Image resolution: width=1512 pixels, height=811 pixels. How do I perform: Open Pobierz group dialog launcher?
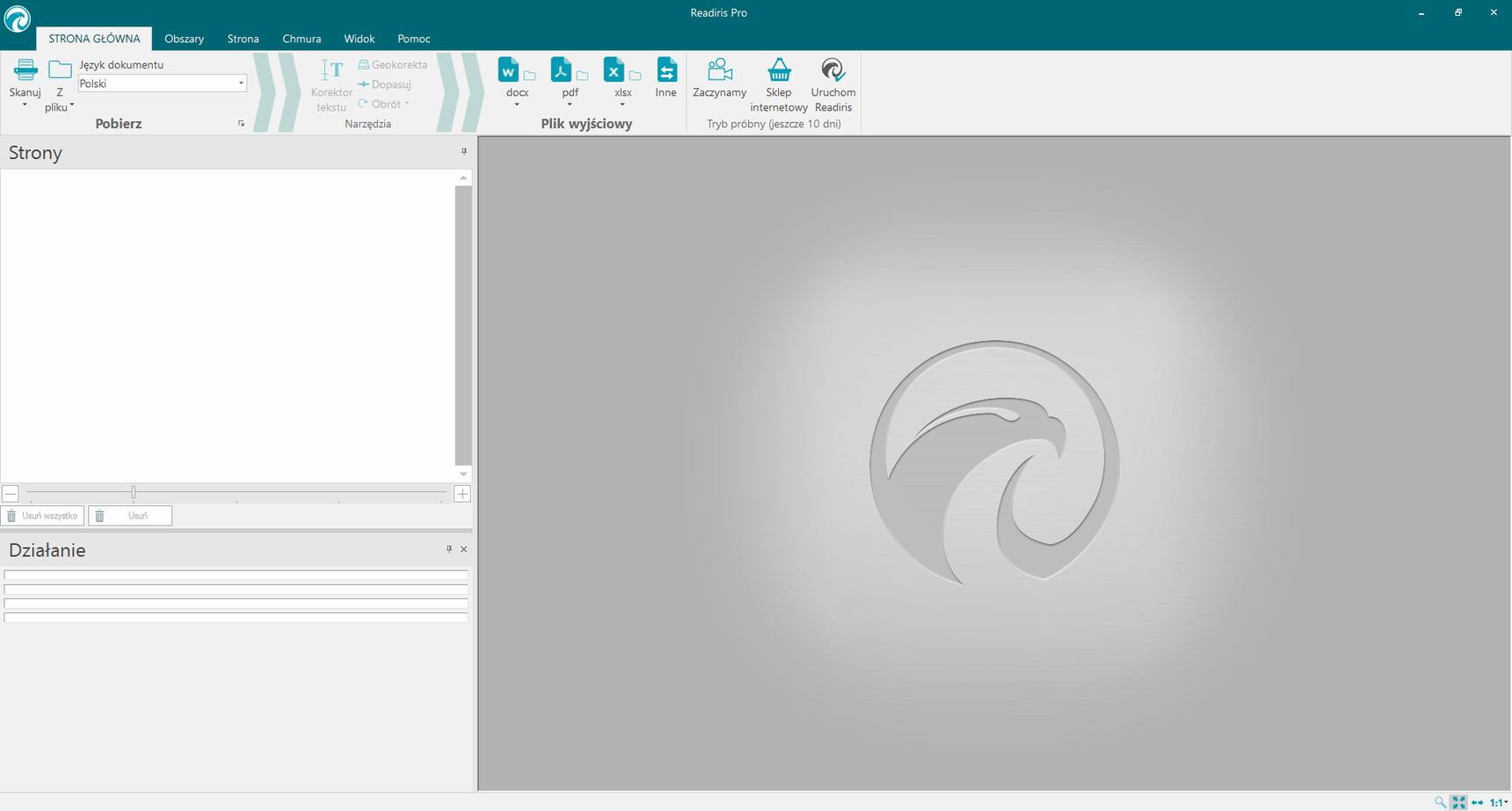[242, 124]
